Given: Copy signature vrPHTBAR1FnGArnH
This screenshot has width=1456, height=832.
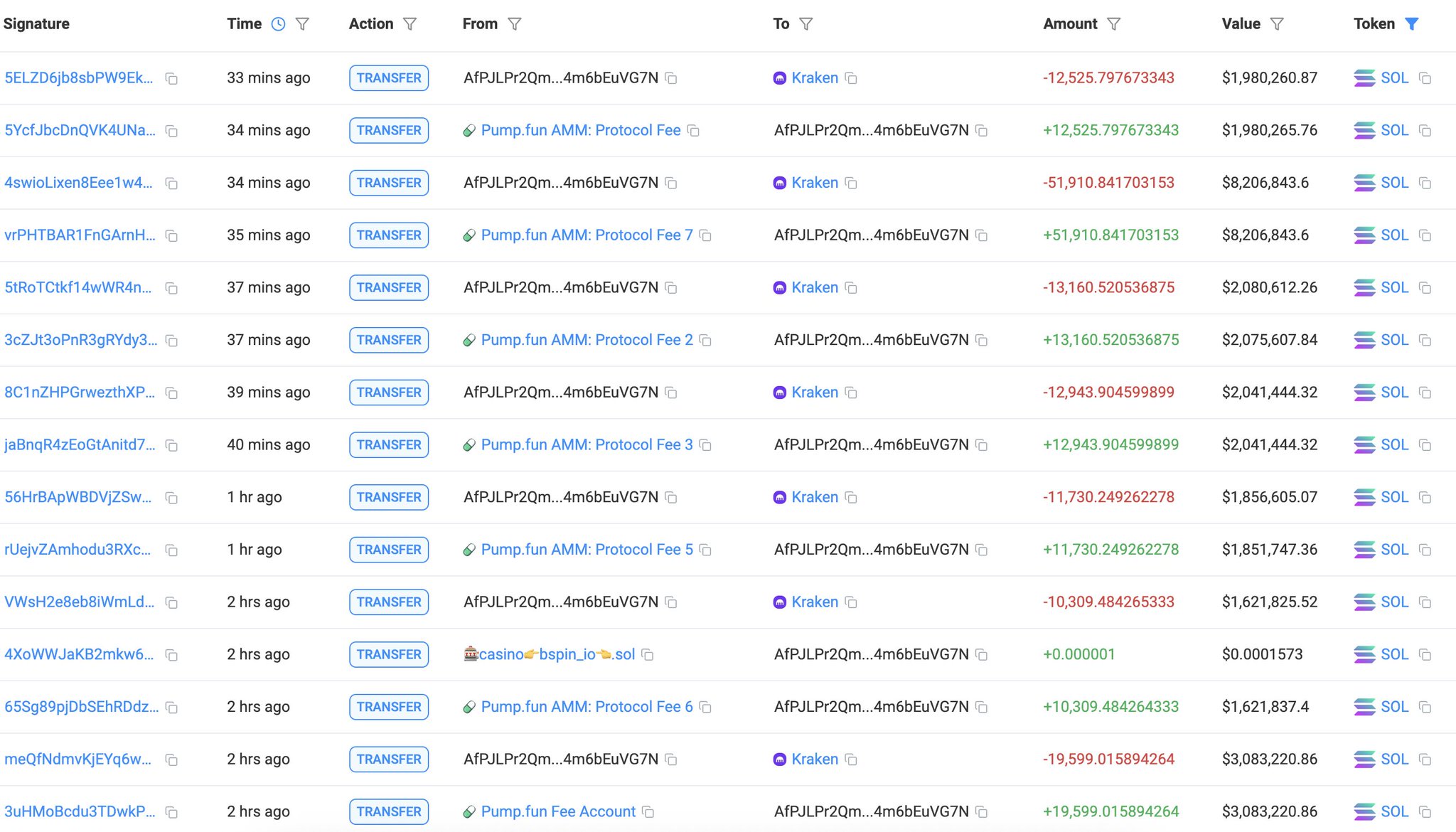Looking at the screenshot, I should (171, 235).
